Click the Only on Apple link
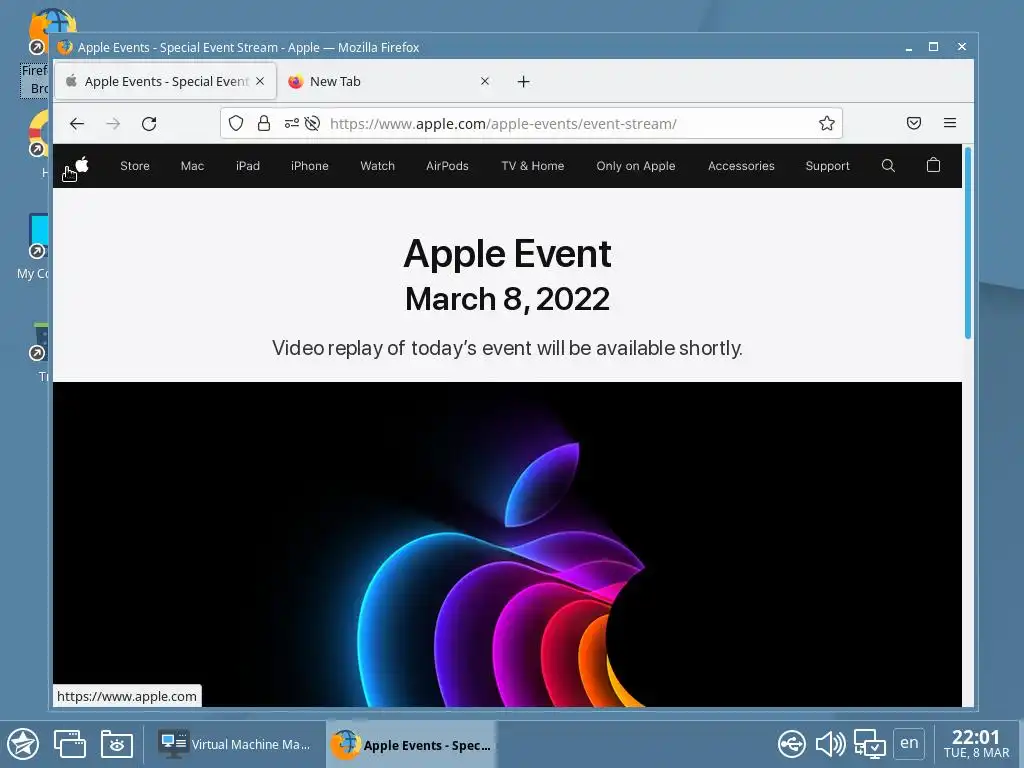This screenshot has width=1024, height=768. (635, 166)
